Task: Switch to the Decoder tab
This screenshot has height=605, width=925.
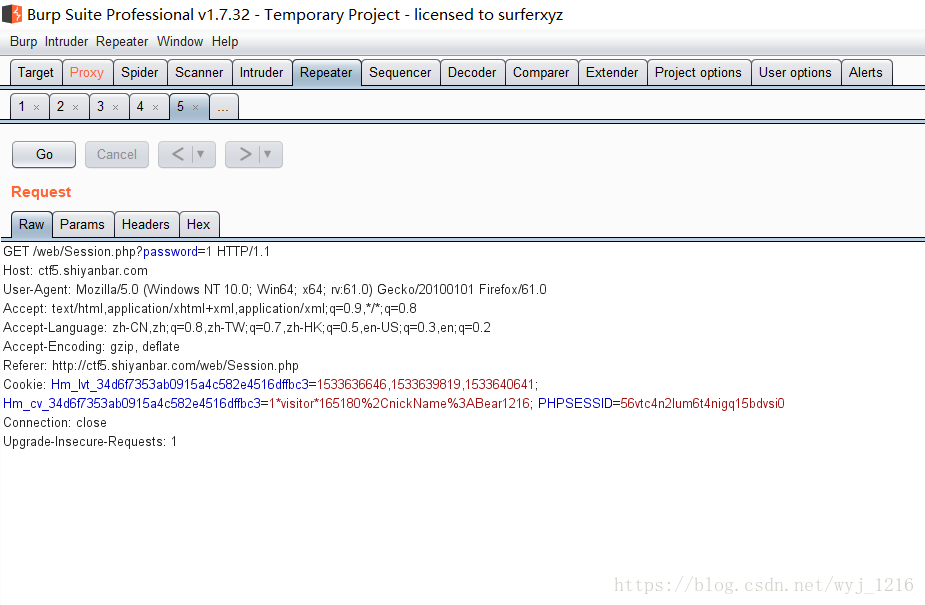Action: click(472, 73)
